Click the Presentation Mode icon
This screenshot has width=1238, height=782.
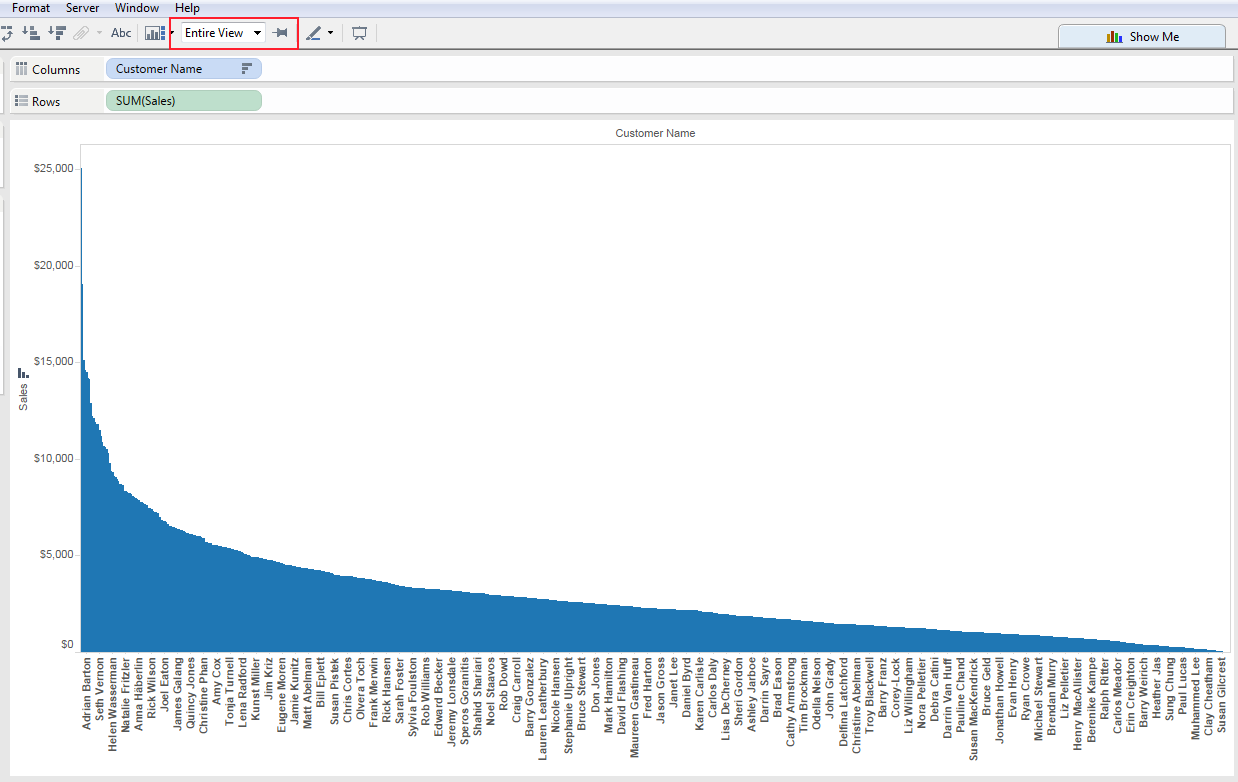pos(360,33)
